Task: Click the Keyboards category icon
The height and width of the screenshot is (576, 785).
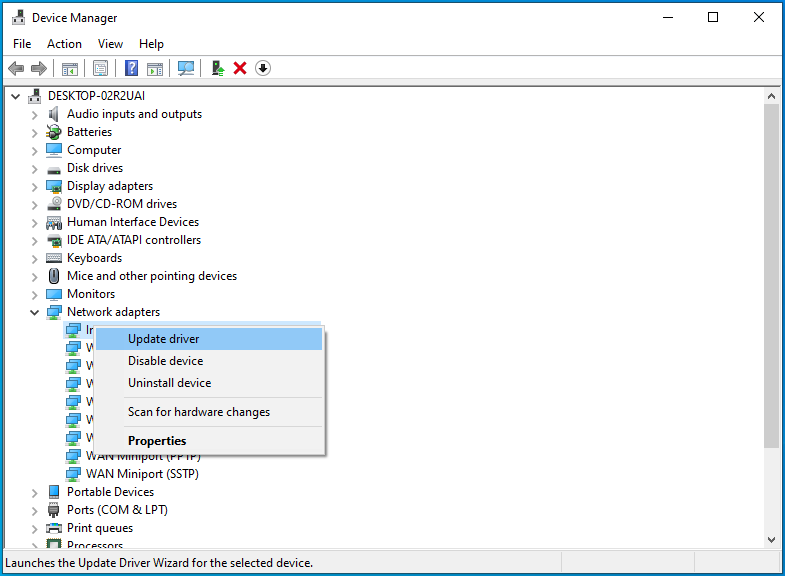Action: (54, 258)
